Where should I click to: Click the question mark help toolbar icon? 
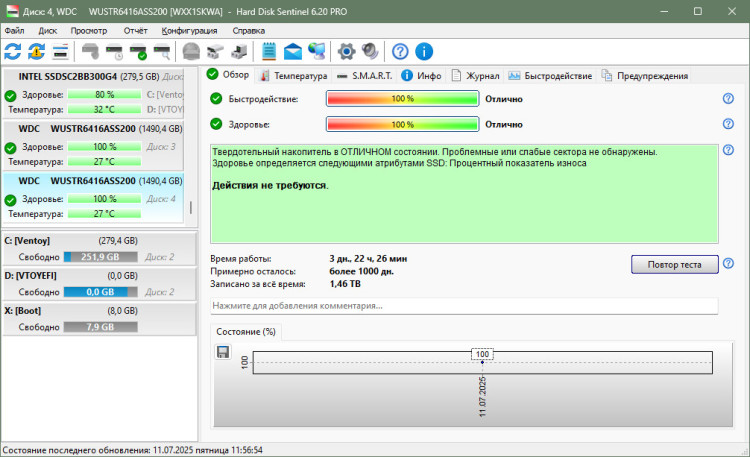[400, 52]
